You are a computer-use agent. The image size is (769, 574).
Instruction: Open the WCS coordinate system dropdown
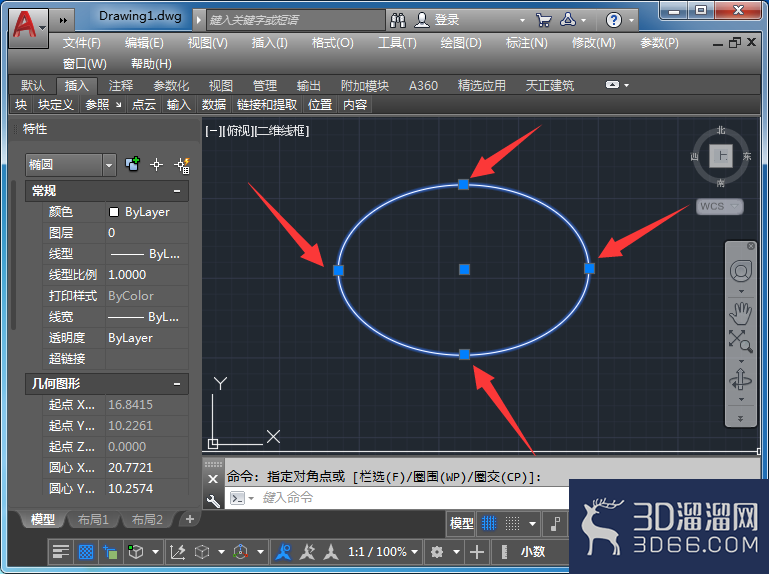tap(719, 207)
